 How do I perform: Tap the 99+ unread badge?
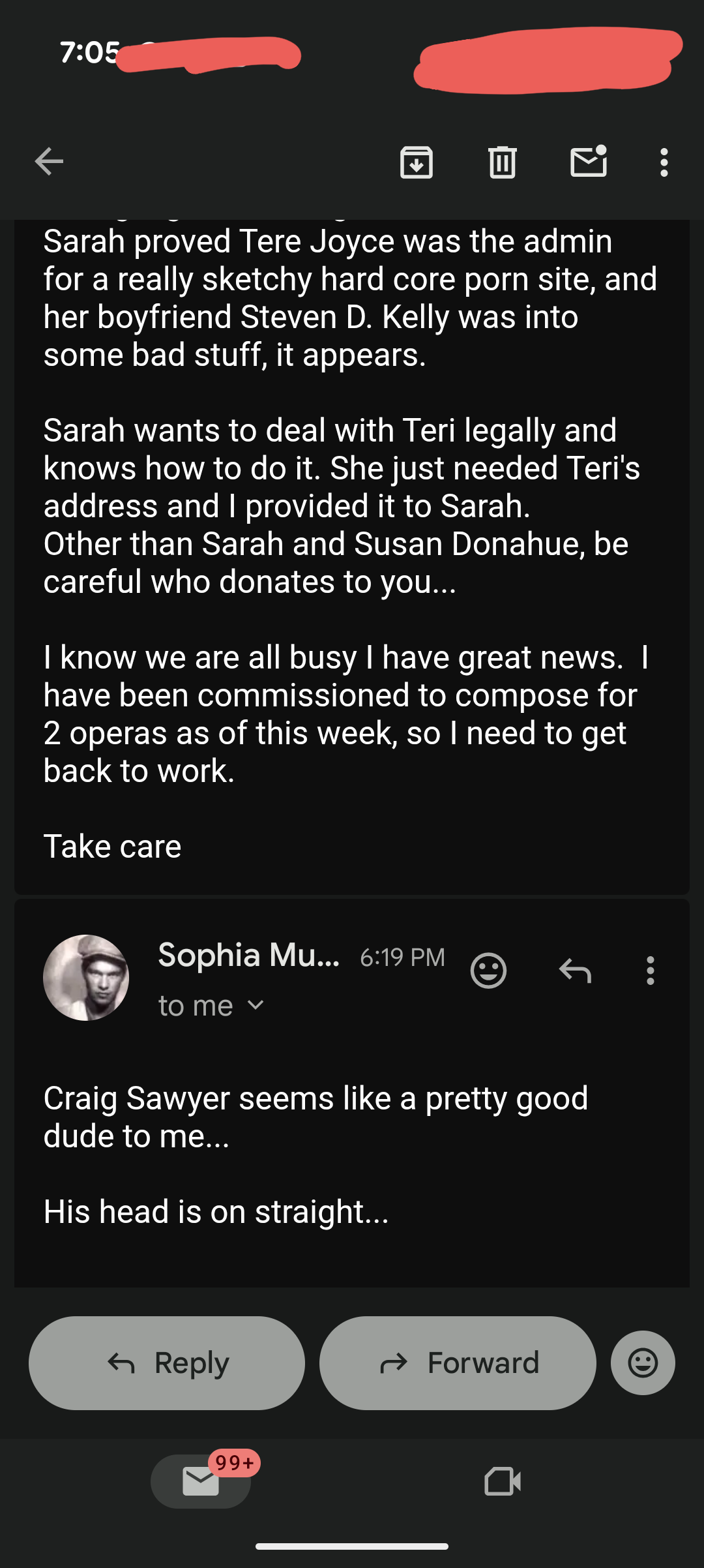click(235, 1463)
